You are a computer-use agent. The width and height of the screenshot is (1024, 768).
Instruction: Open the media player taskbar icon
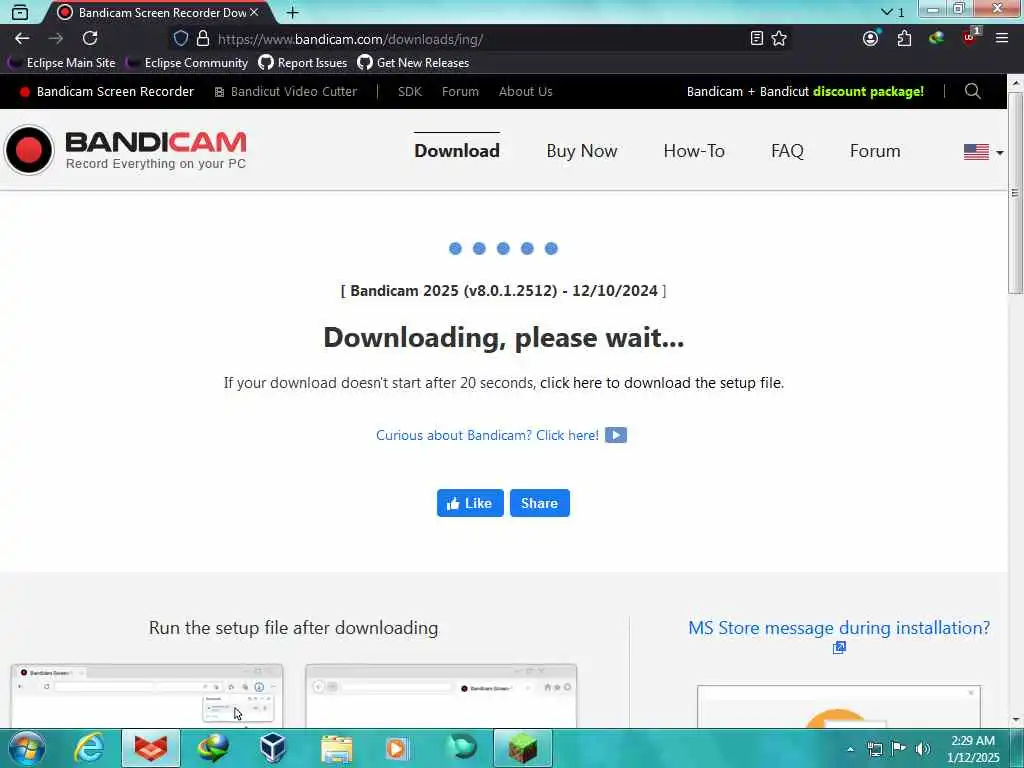tap(396, 748)
